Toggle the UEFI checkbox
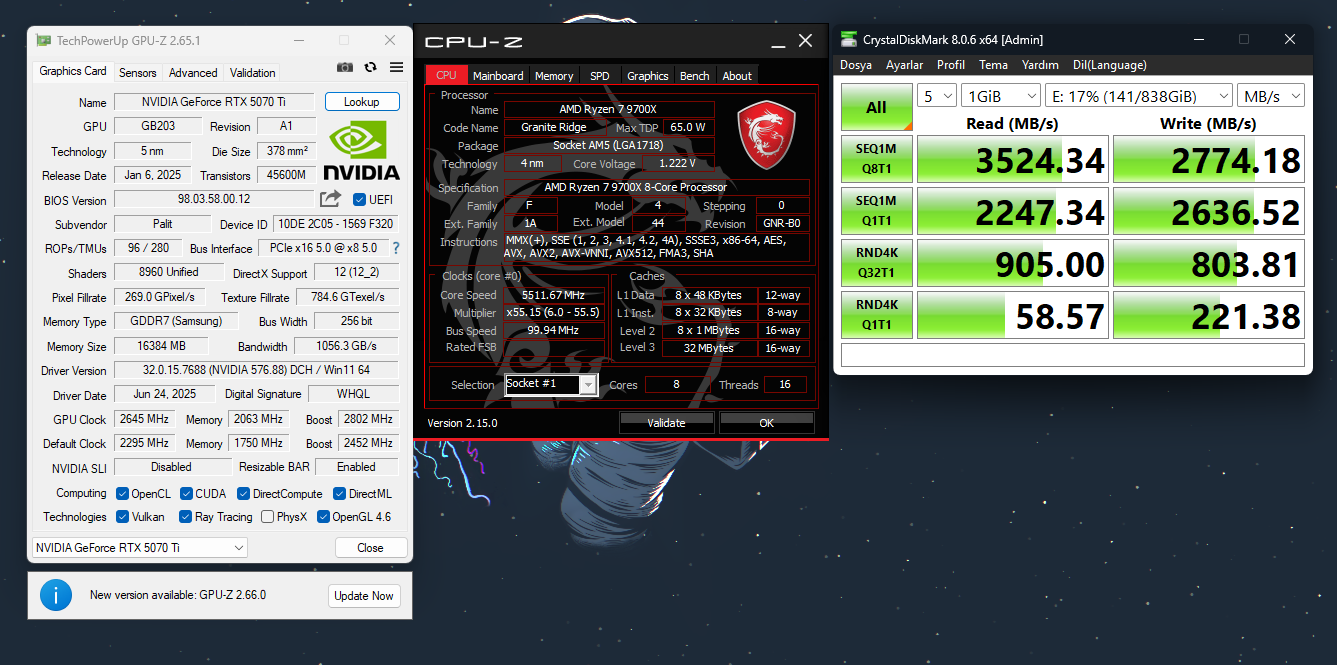 [360, 200]
